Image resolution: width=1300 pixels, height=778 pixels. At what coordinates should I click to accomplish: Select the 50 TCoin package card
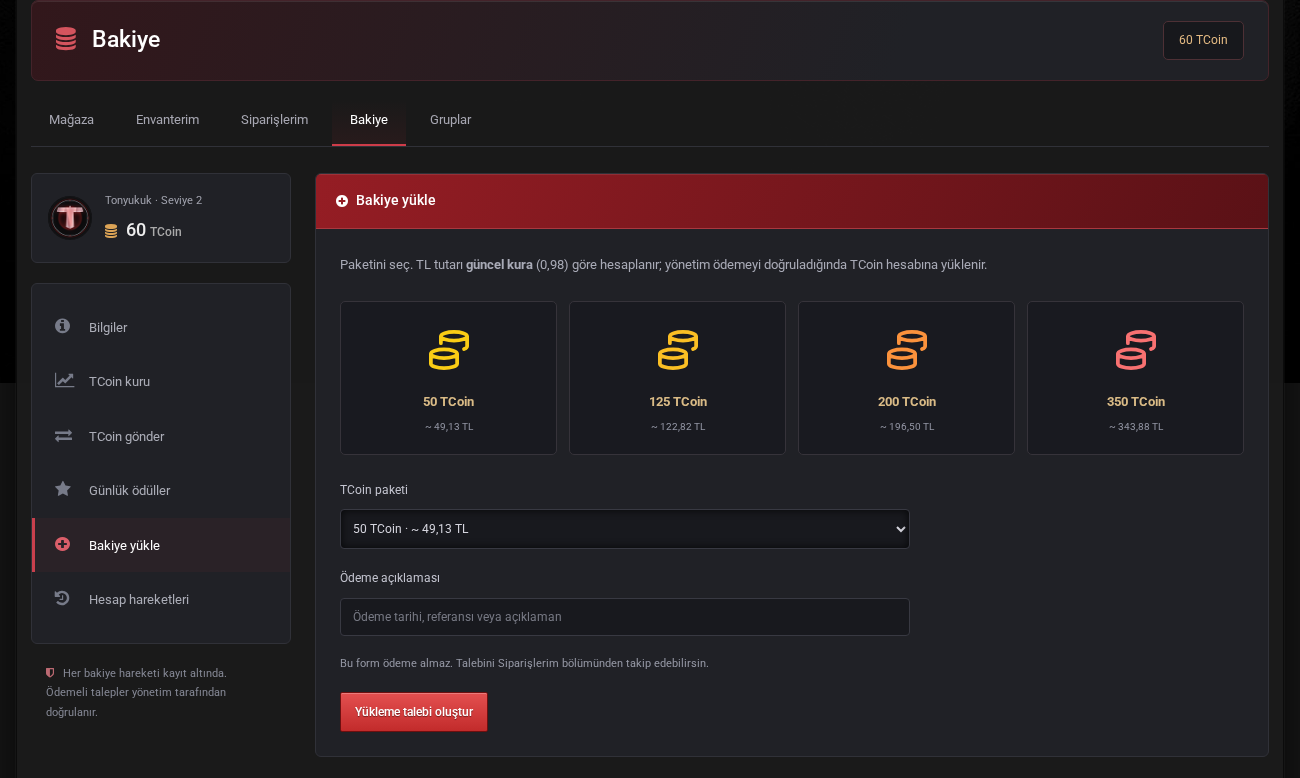[x=448, y=378]
